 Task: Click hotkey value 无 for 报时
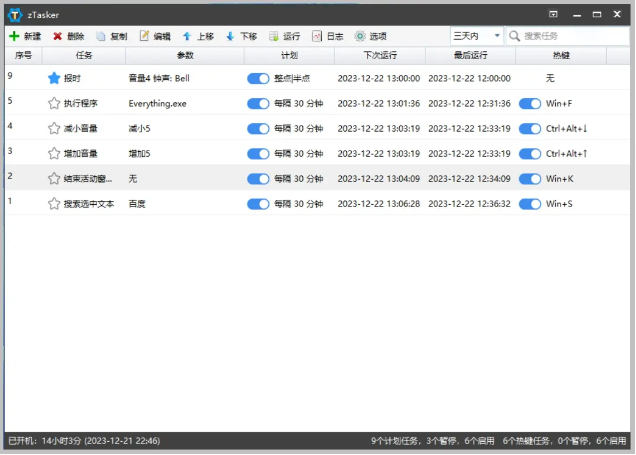(550, 78)
